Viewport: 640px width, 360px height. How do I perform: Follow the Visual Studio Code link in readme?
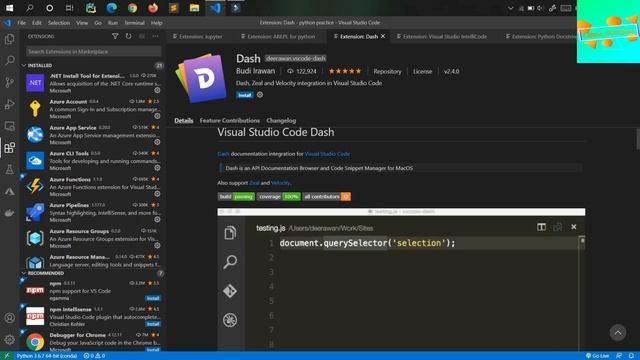pos(327,154)
